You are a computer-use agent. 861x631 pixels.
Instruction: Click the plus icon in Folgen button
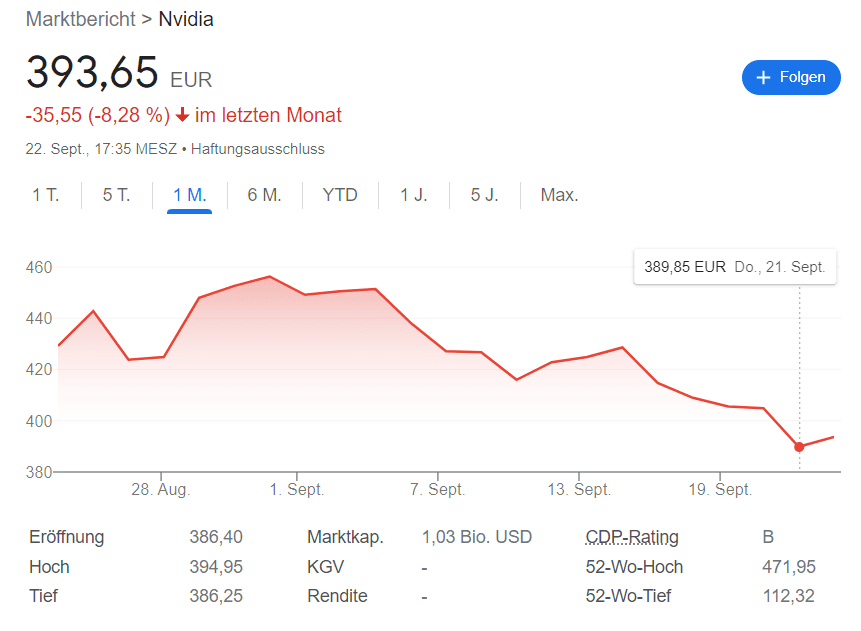coord(763,77)
